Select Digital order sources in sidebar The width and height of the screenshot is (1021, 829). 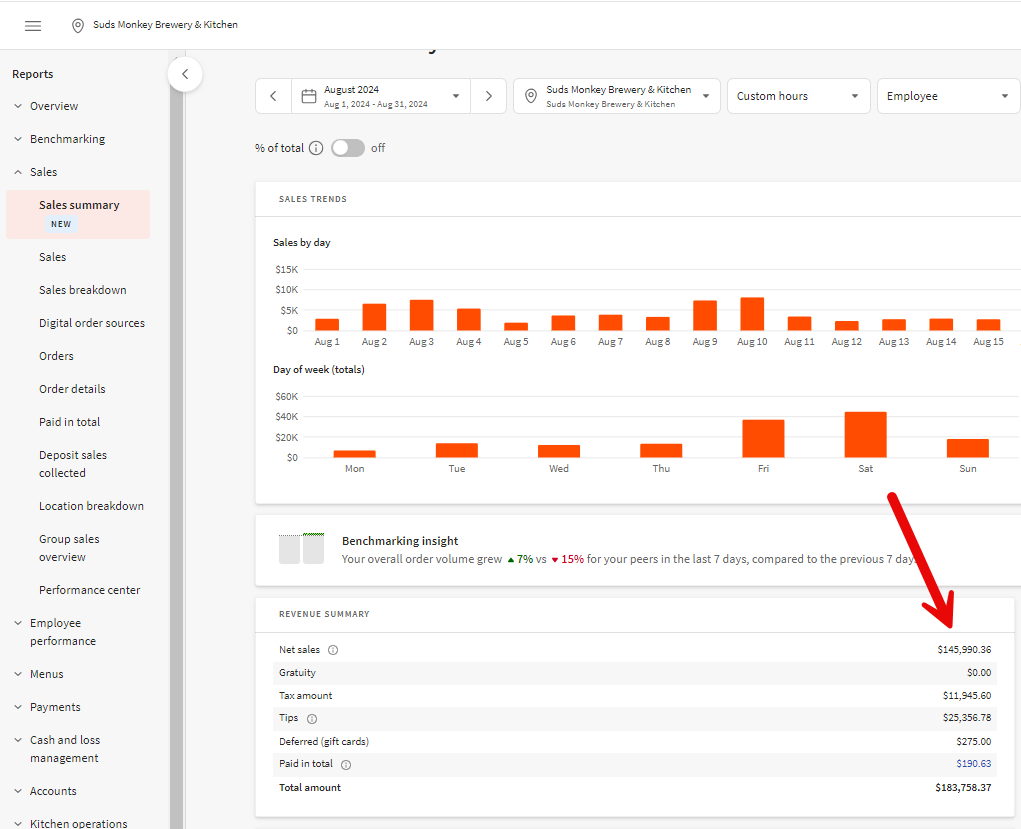click(92, 323)
